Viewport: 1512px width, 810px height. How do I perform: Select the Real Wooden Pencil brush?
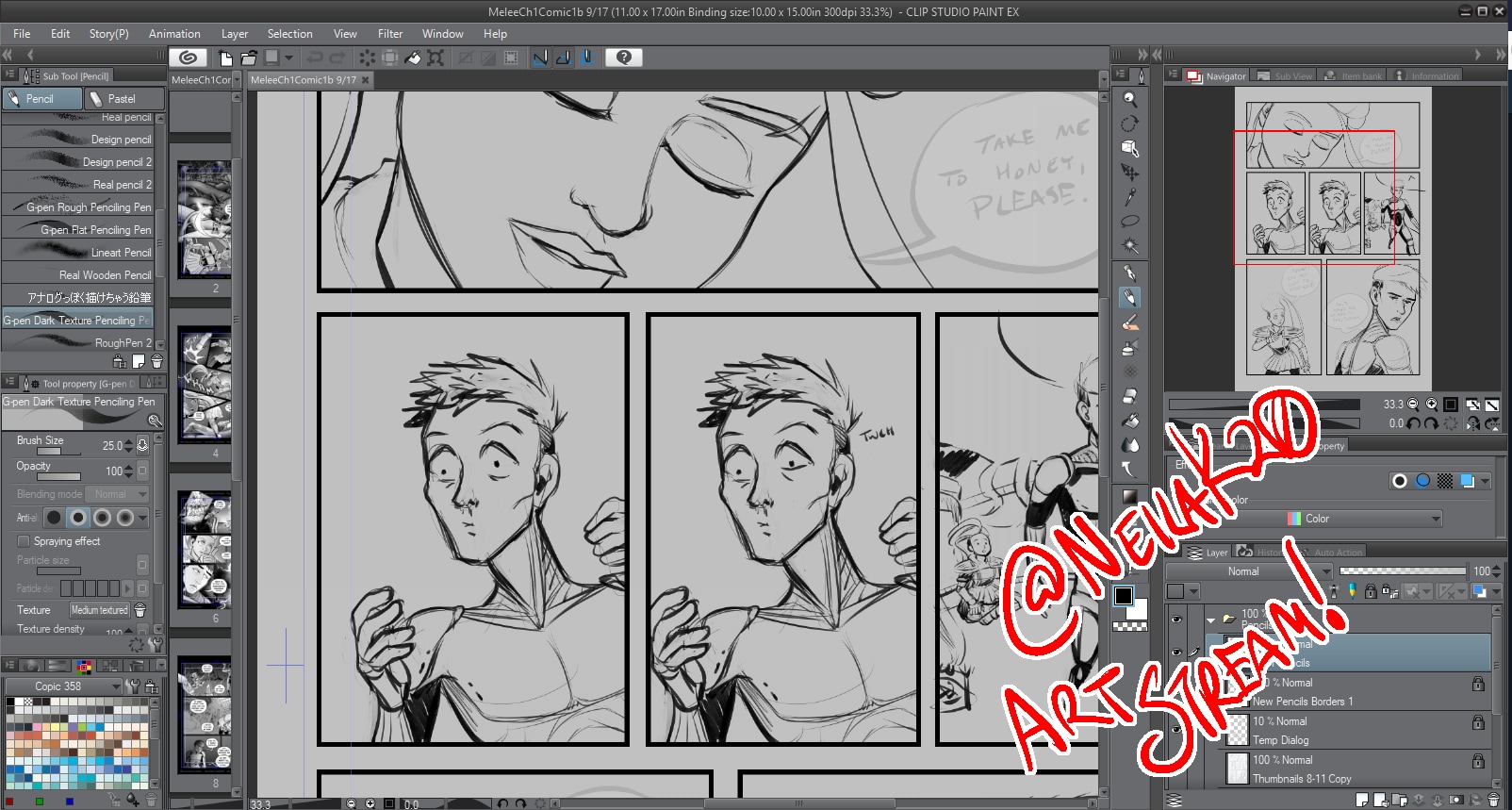[77, 275]
